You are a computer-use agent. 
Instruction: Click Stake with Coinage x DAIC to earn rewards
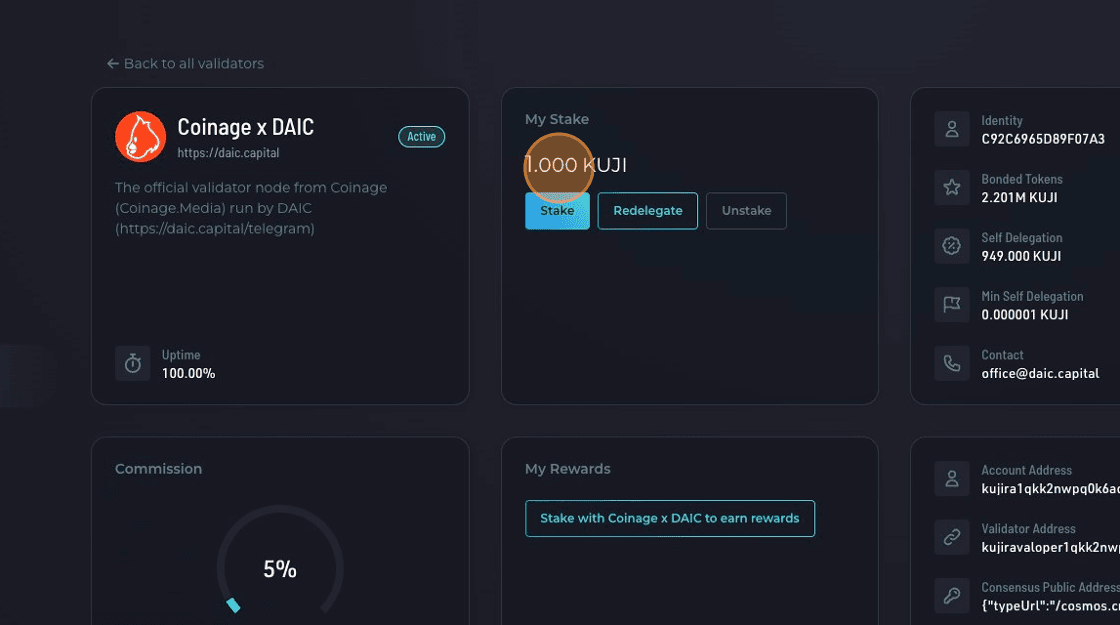(x=669, y=519)
